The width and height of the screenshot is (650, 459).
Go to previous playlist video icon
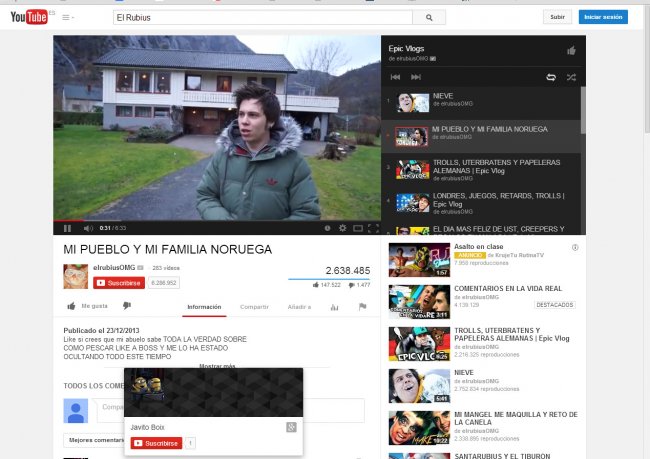click(395, 77)
